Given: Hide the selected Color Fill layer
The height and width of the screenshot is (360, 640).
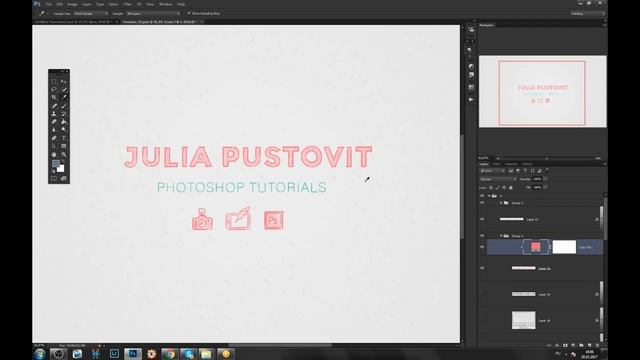Looking at the screenshot, I should pos(482,247).
